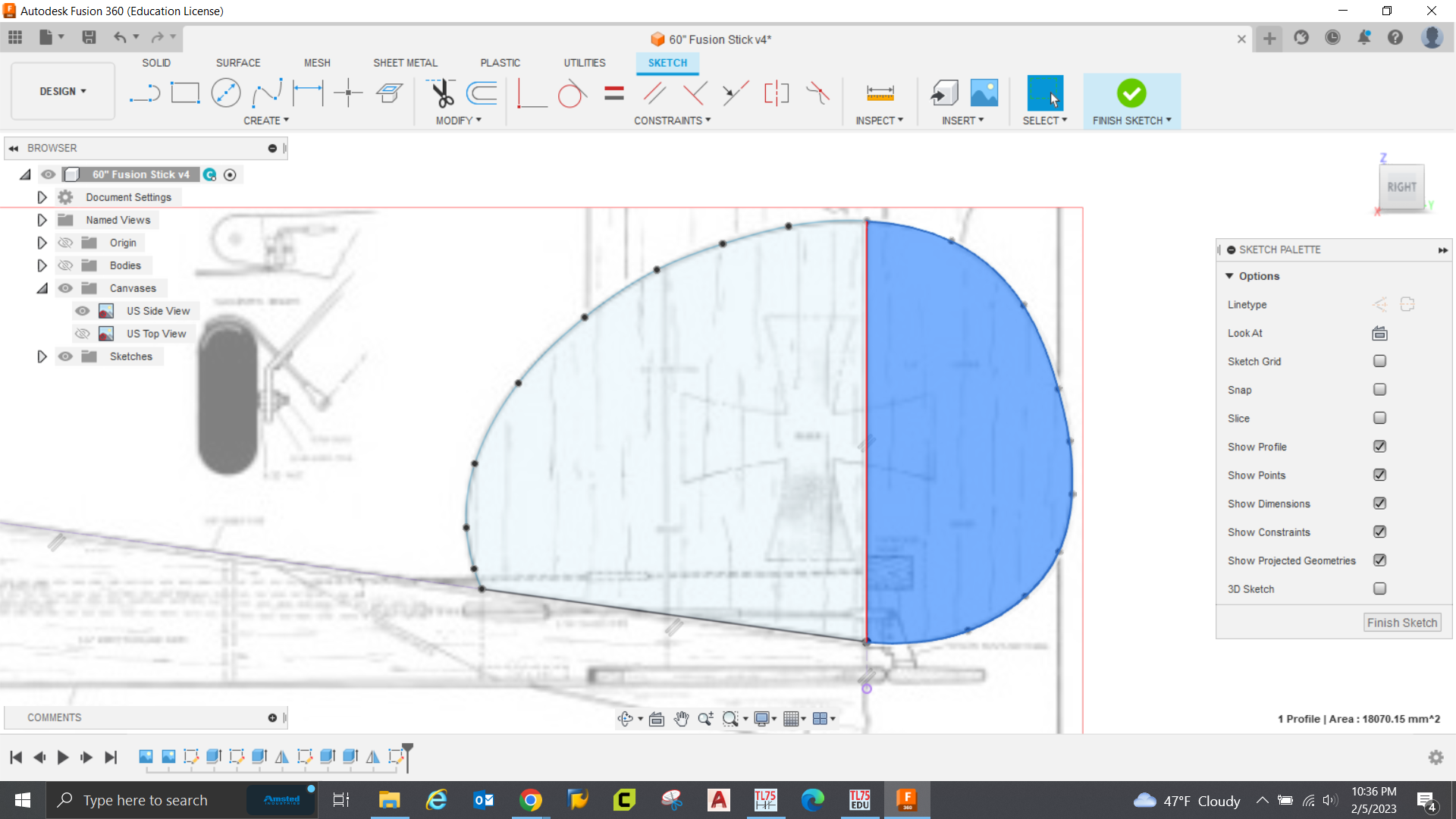Select the Fit Point Spline tool
1456x819 pixels.
[x=267, y=93]
